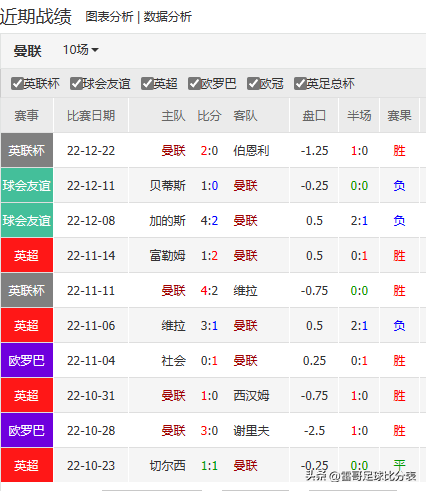Click the 1:1 score in the 切尔西 row
Image resolution: width=426 pixels, height=491 pixels.
(x=209, y=466)
